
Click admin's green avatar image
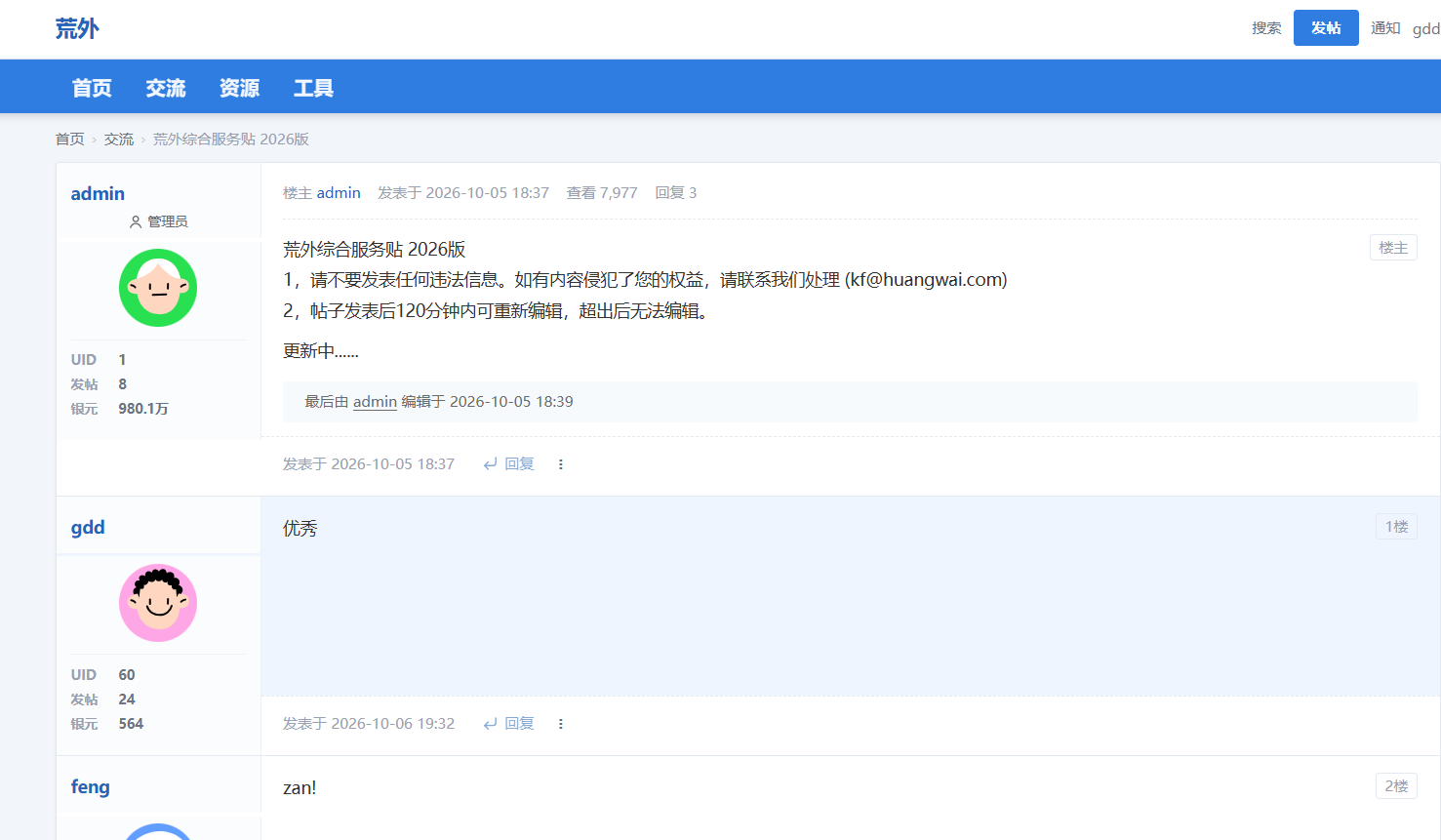[x=158, y=288]
